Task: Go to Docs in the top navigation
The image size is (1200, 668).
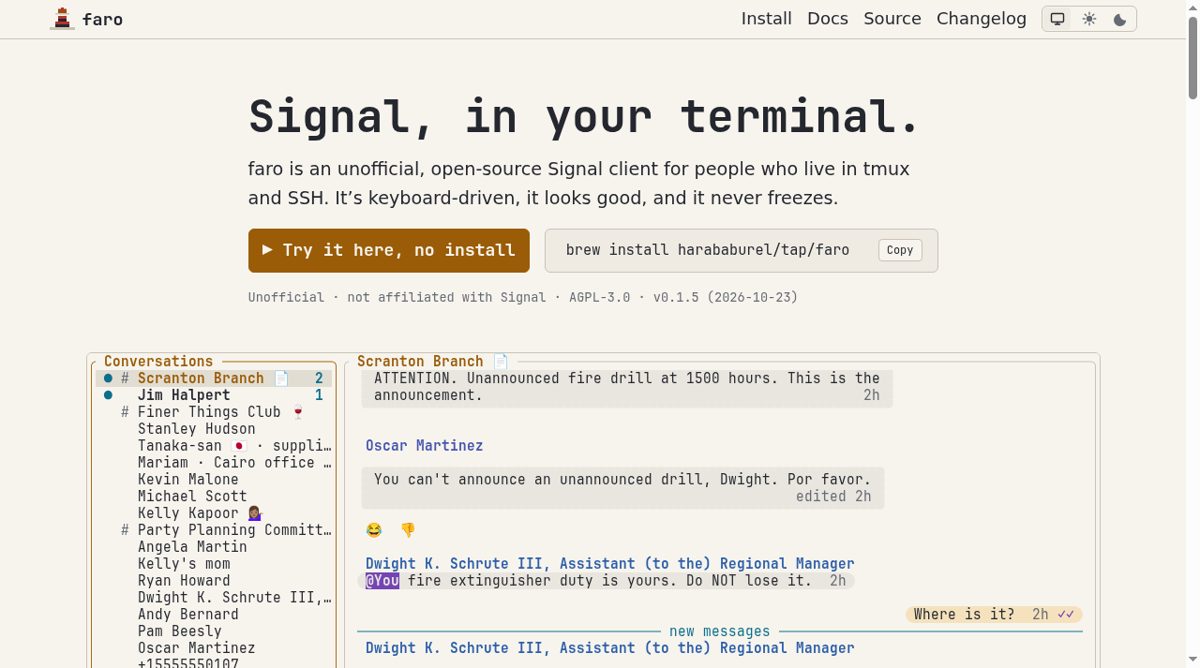Action: [827, 19]
